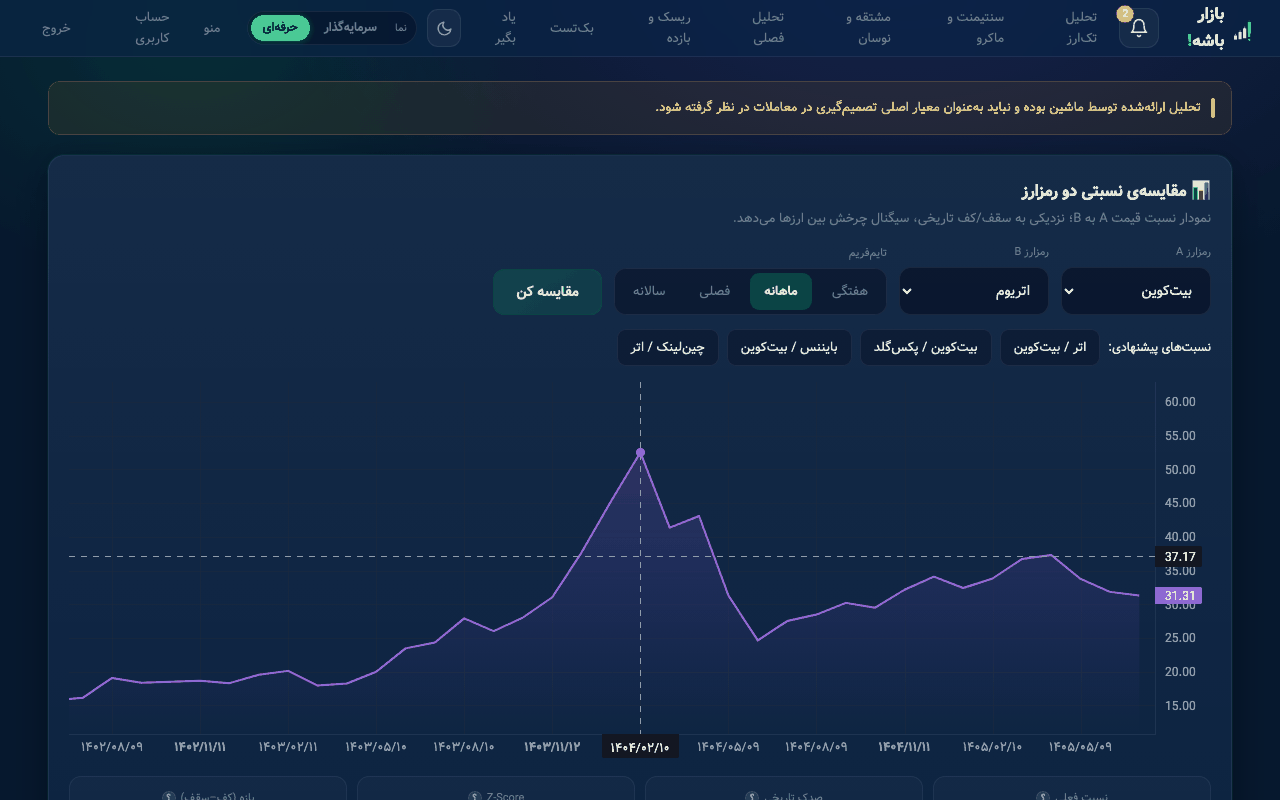
Task: Click the مقایسه‌ی نسبتی دو رمزارز heading
Action: [1104, 190]
